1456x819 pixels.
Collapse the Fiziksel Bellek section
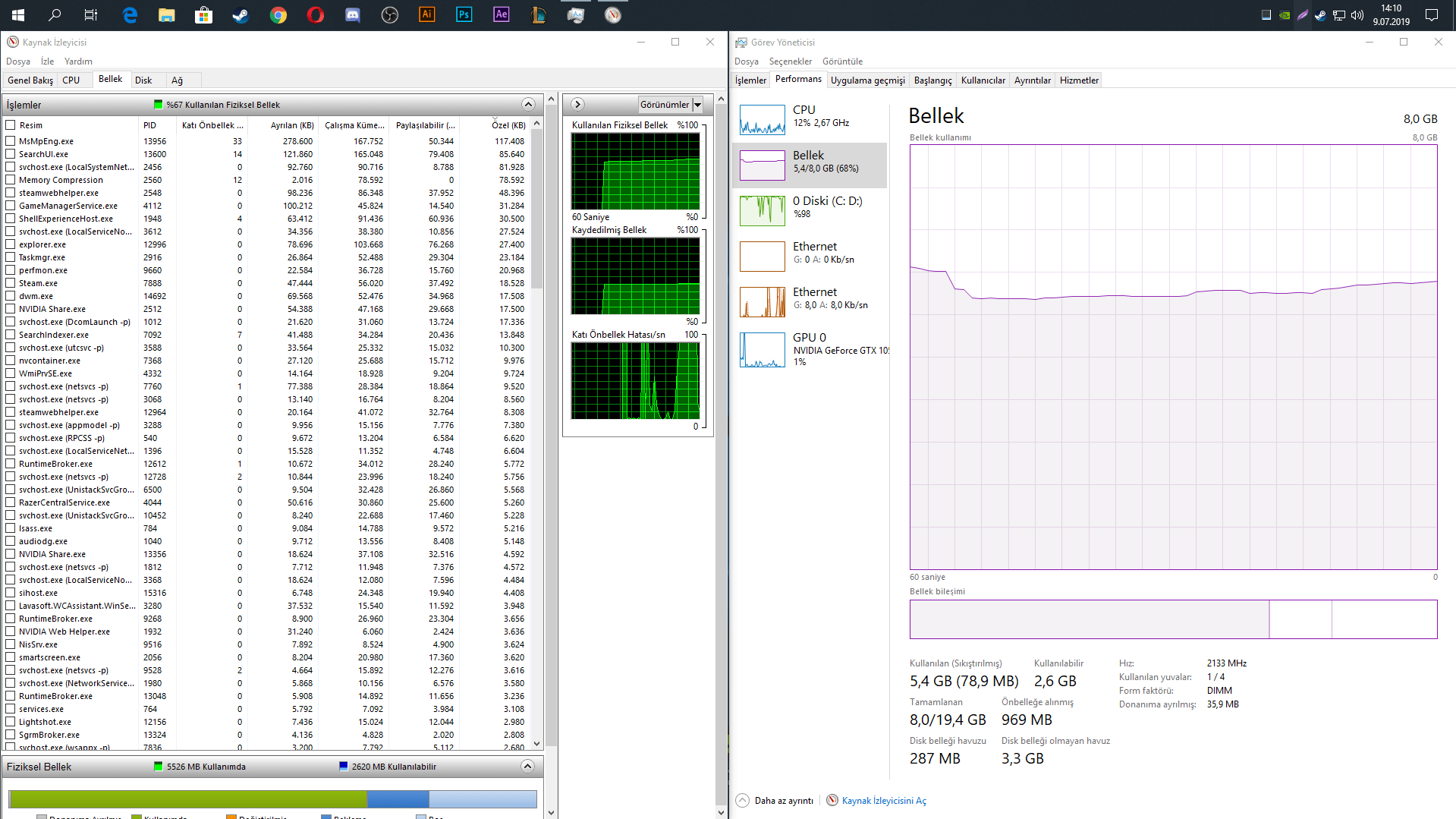[x=528, y=767]
